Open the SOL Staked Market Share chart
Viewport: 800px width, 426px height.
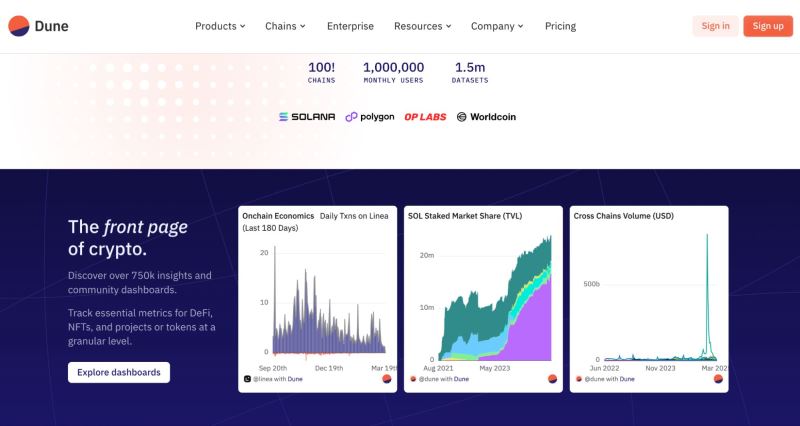point(483,299)
